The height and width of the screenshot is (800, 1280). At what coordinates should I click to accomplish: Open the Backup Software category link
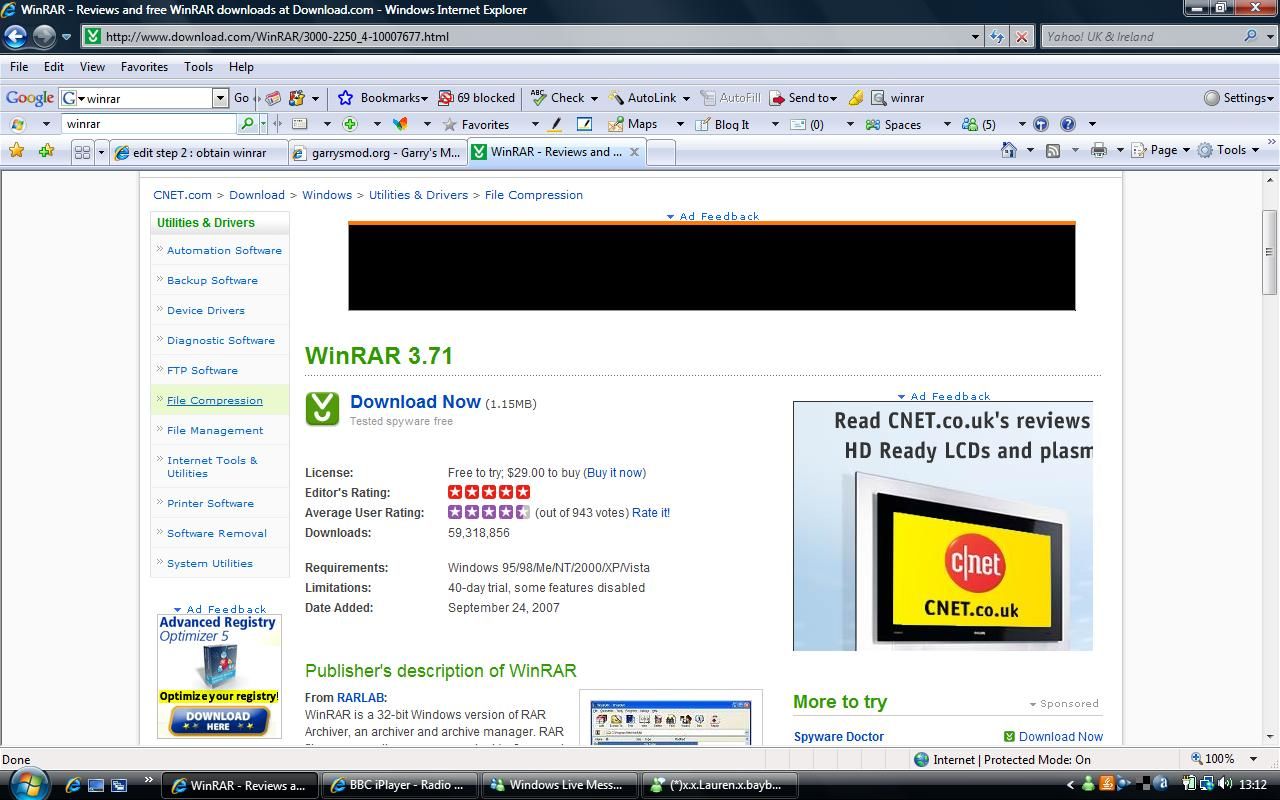pyautogui.click(x=212, y=281)
